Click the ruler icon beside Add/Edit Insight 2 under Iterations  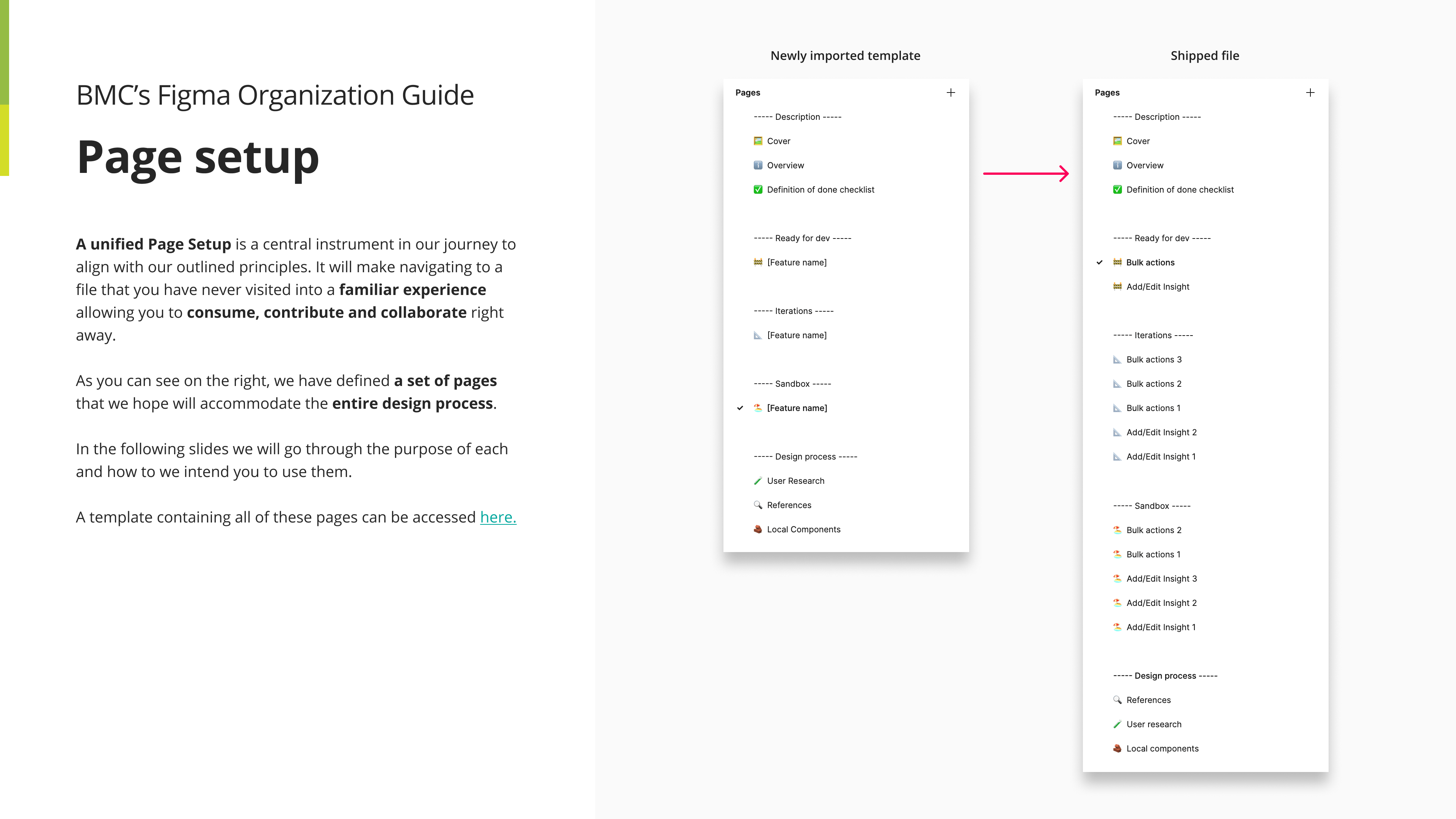click(1117, 432)
